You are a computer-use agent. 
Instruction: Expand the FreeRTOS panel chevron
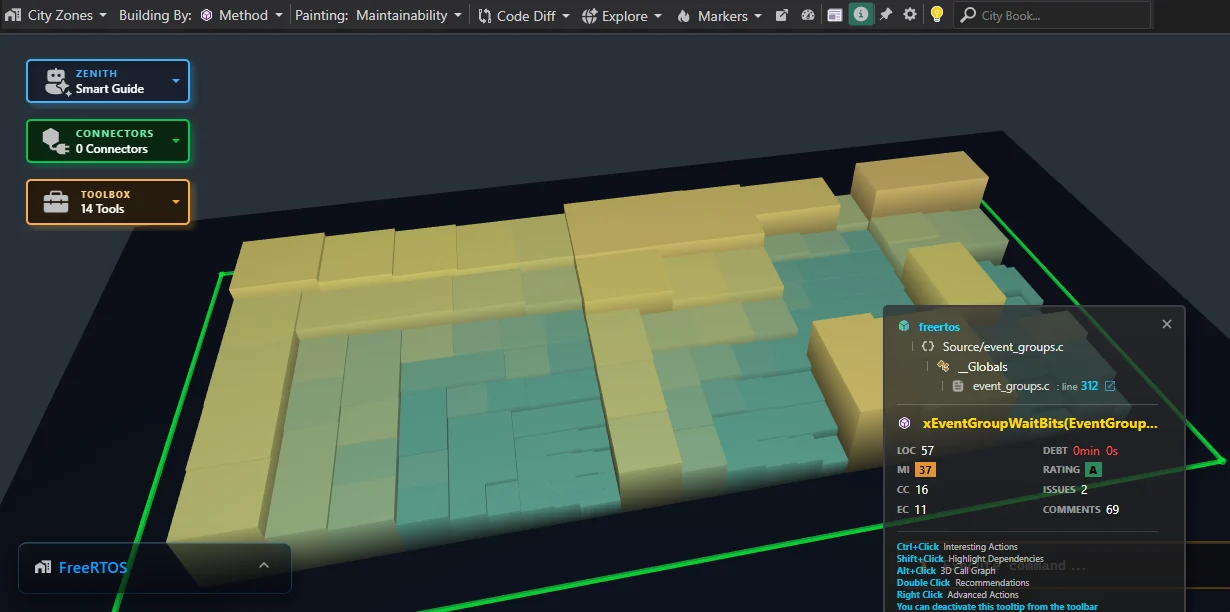click(x=264, y=566)
